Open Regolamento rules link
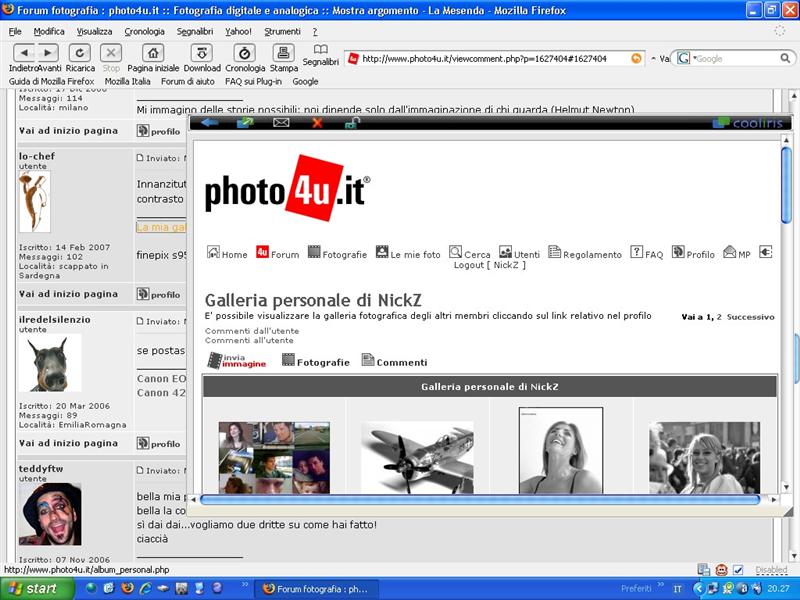The image size is (800, 600). tap(585, 253)
